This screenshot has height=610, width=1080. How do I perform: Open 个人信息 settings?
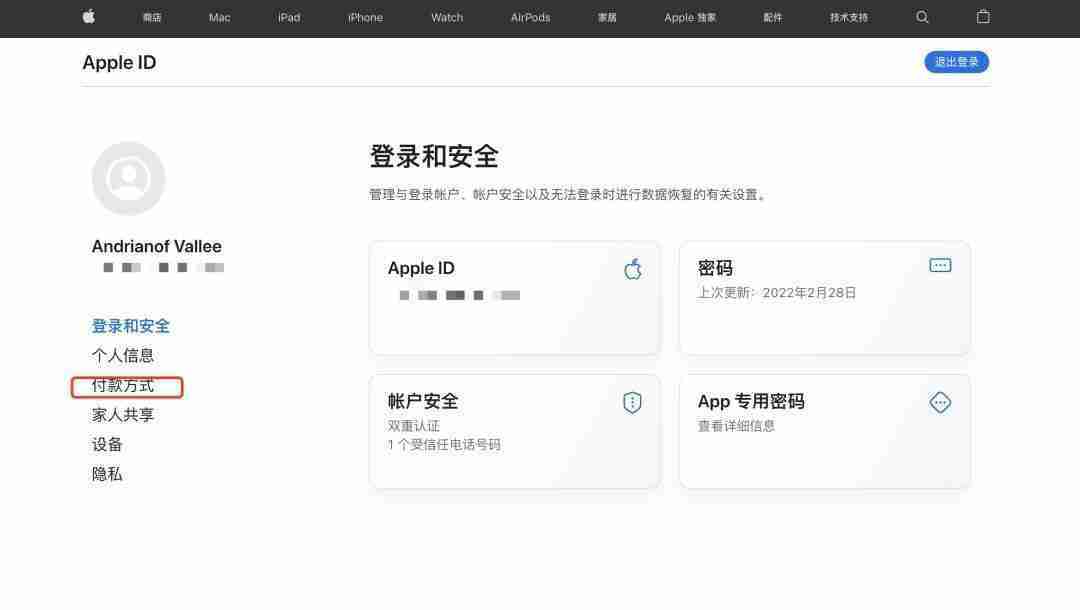tap(123, 355)
